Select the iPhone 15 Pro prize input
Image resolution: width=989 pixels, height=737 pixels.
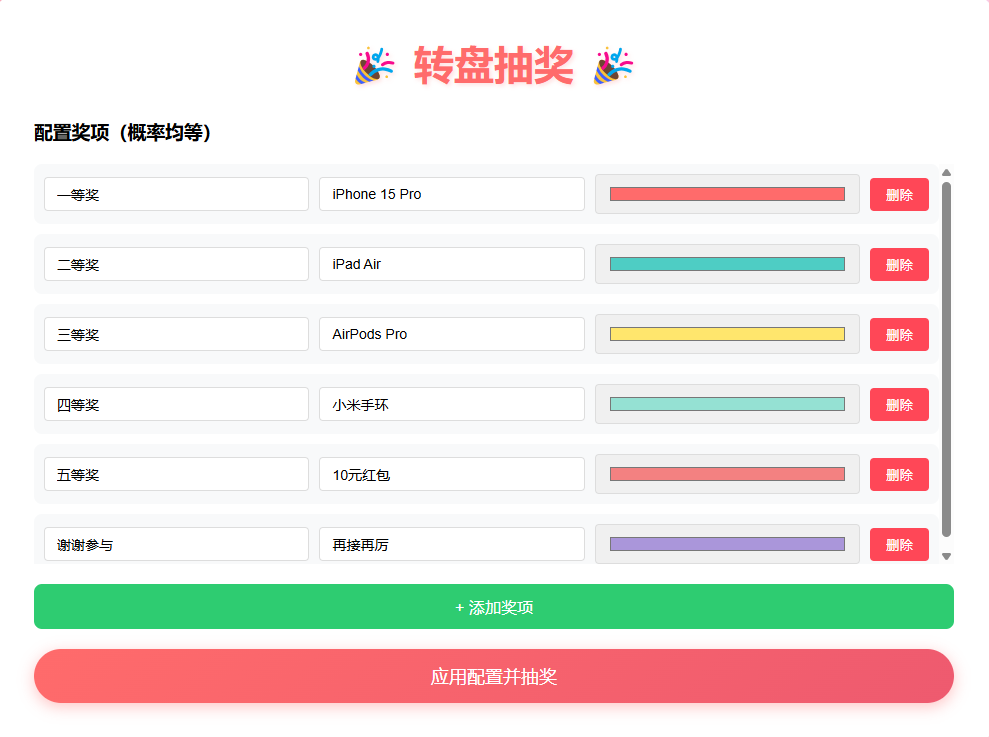click(450, 194)
